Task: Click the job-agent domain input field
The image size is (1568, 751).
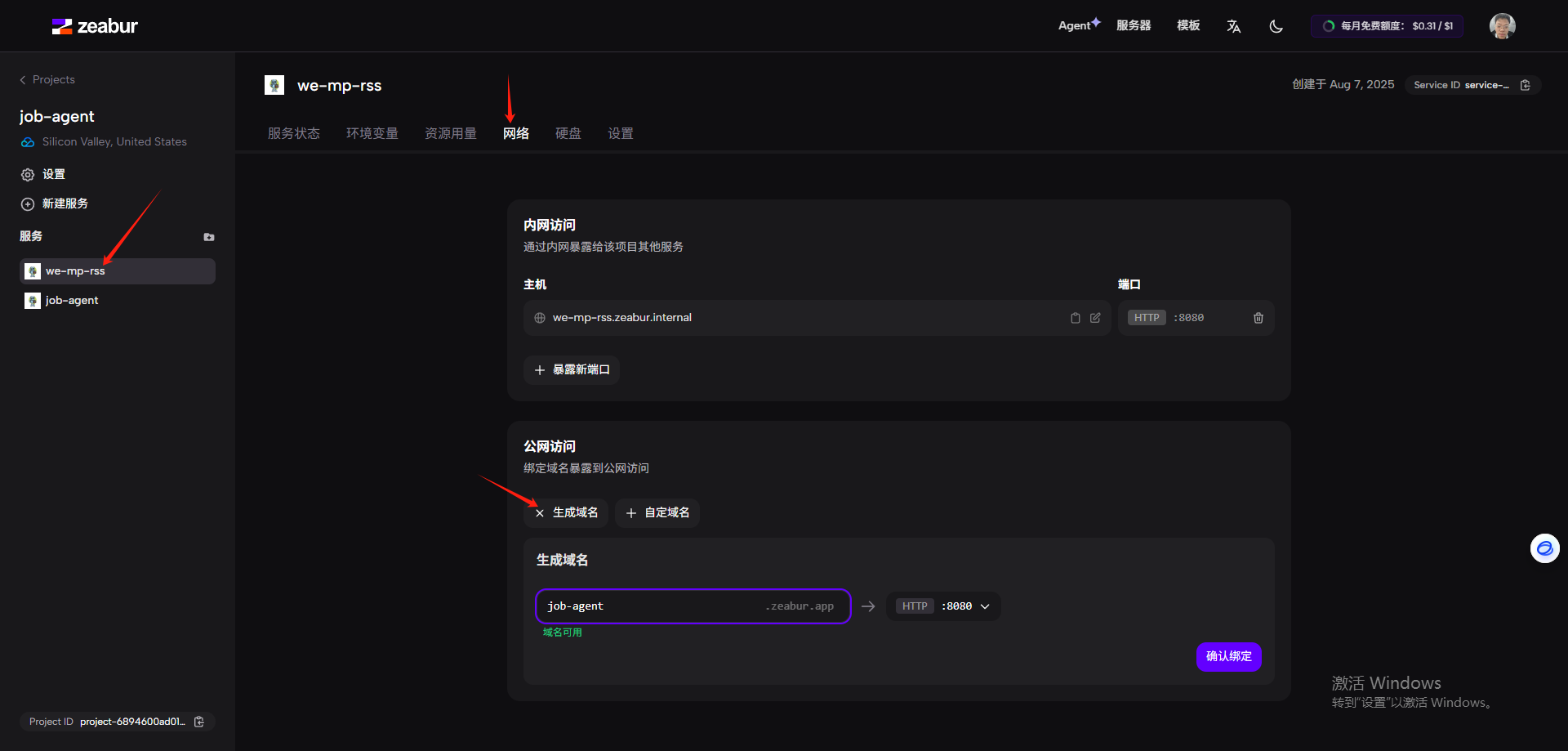Action: (x=693, y=606)
